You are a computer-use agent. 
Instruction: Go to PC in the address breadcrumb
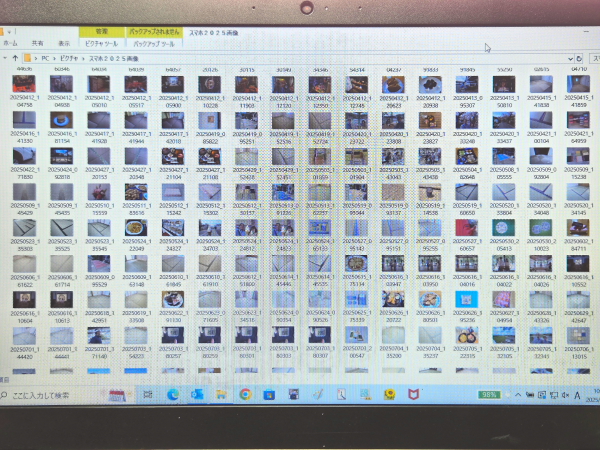(x=48, y=58)
